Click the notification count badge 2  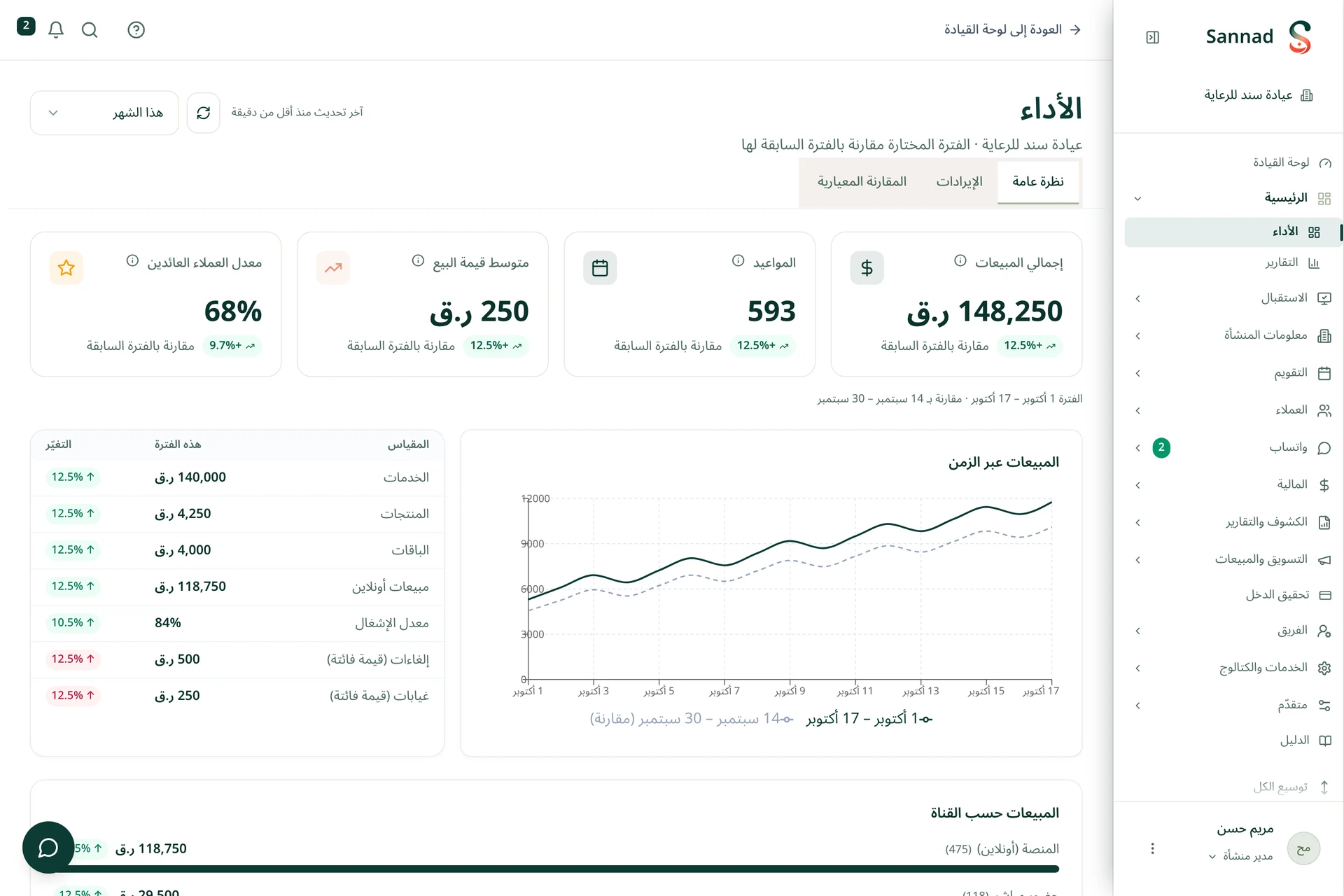(26, 26)
